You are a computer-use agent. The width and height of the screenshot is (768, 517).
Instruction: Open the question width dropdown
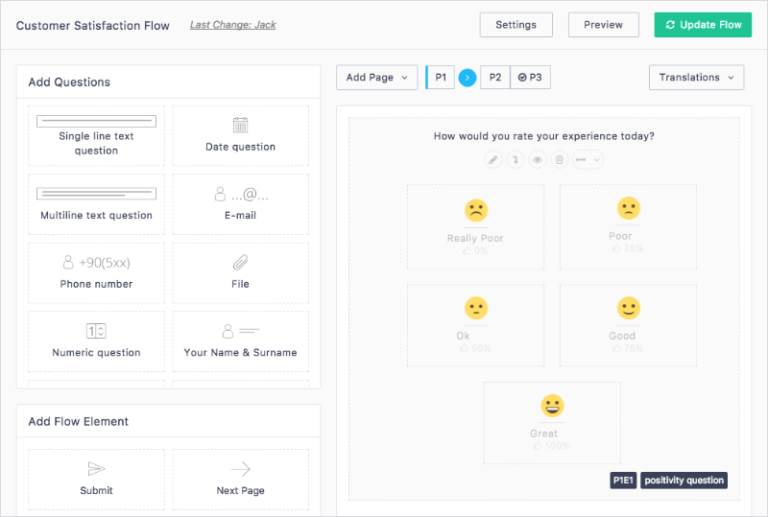click(x=587, y=160)
